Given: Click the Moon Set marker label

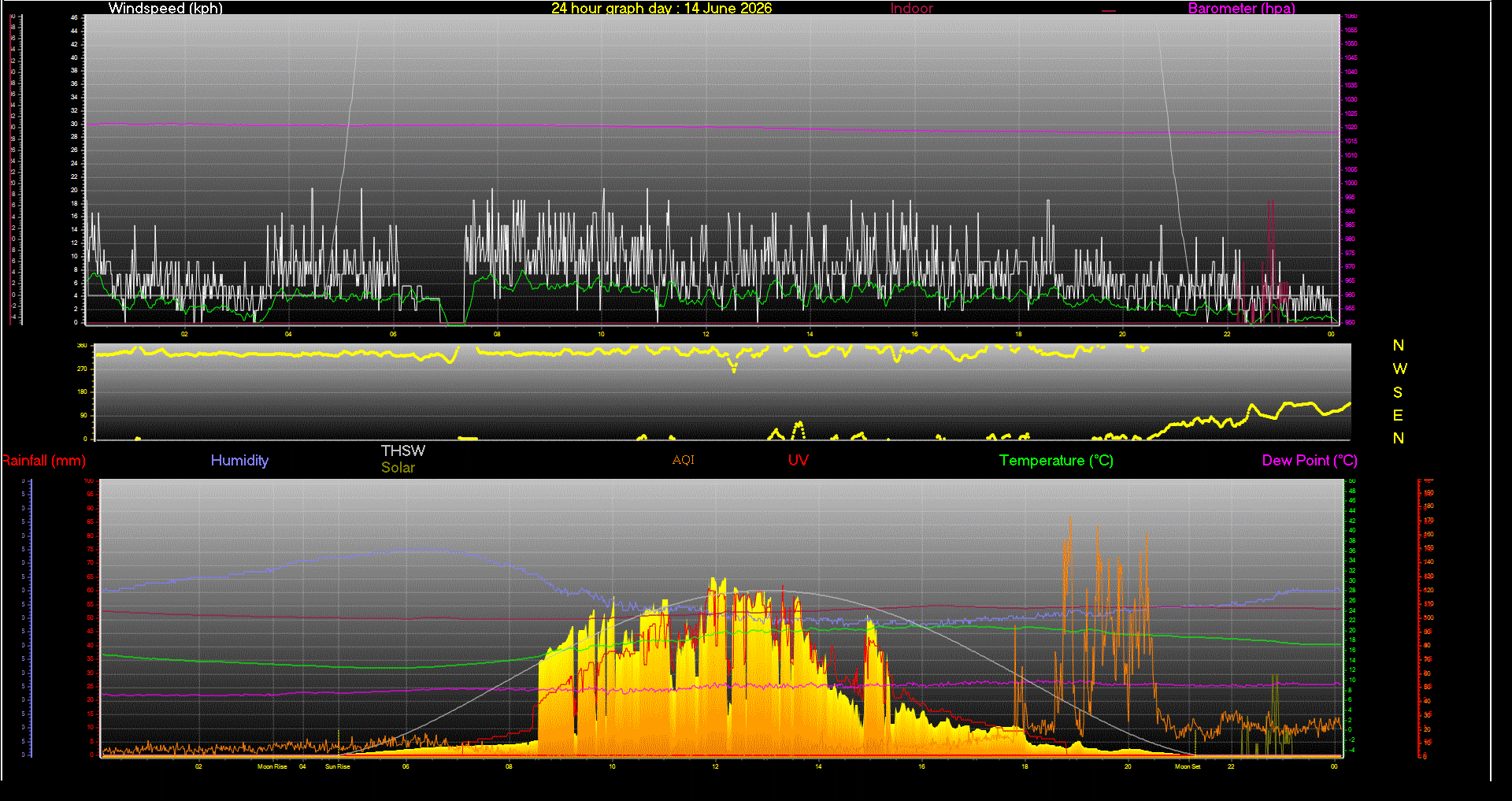Looking at the screenshot, I should tap(1188, 766).
